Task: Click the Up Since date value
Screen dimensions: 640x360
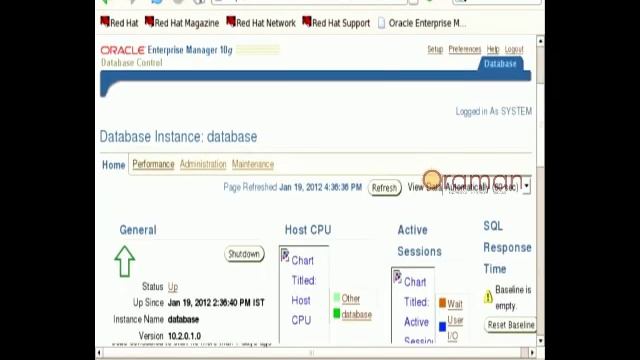Action: coord(216,303)
